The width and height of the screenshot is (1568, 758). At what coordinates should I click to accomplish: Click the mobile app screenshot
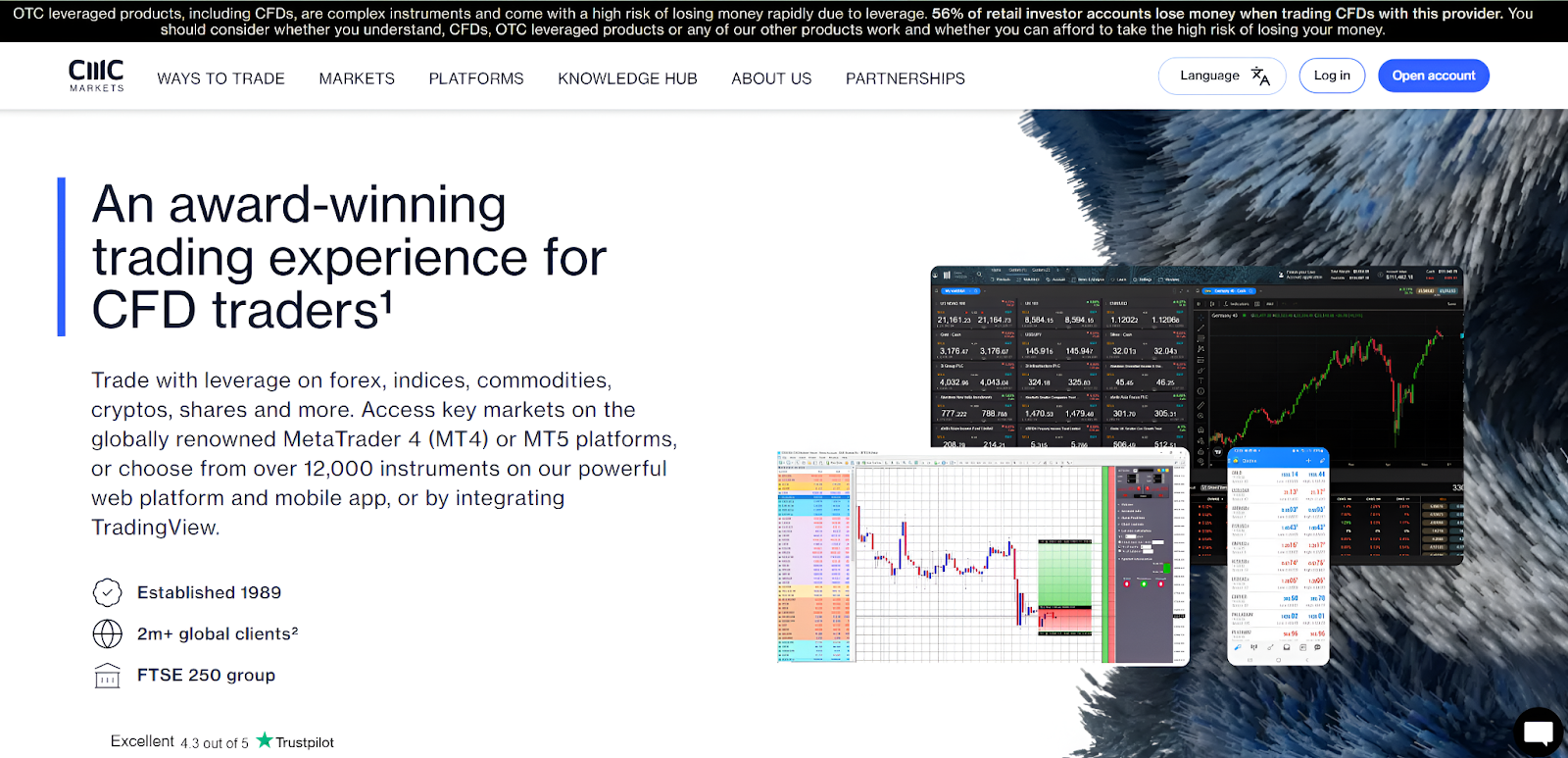[1278, 556]
